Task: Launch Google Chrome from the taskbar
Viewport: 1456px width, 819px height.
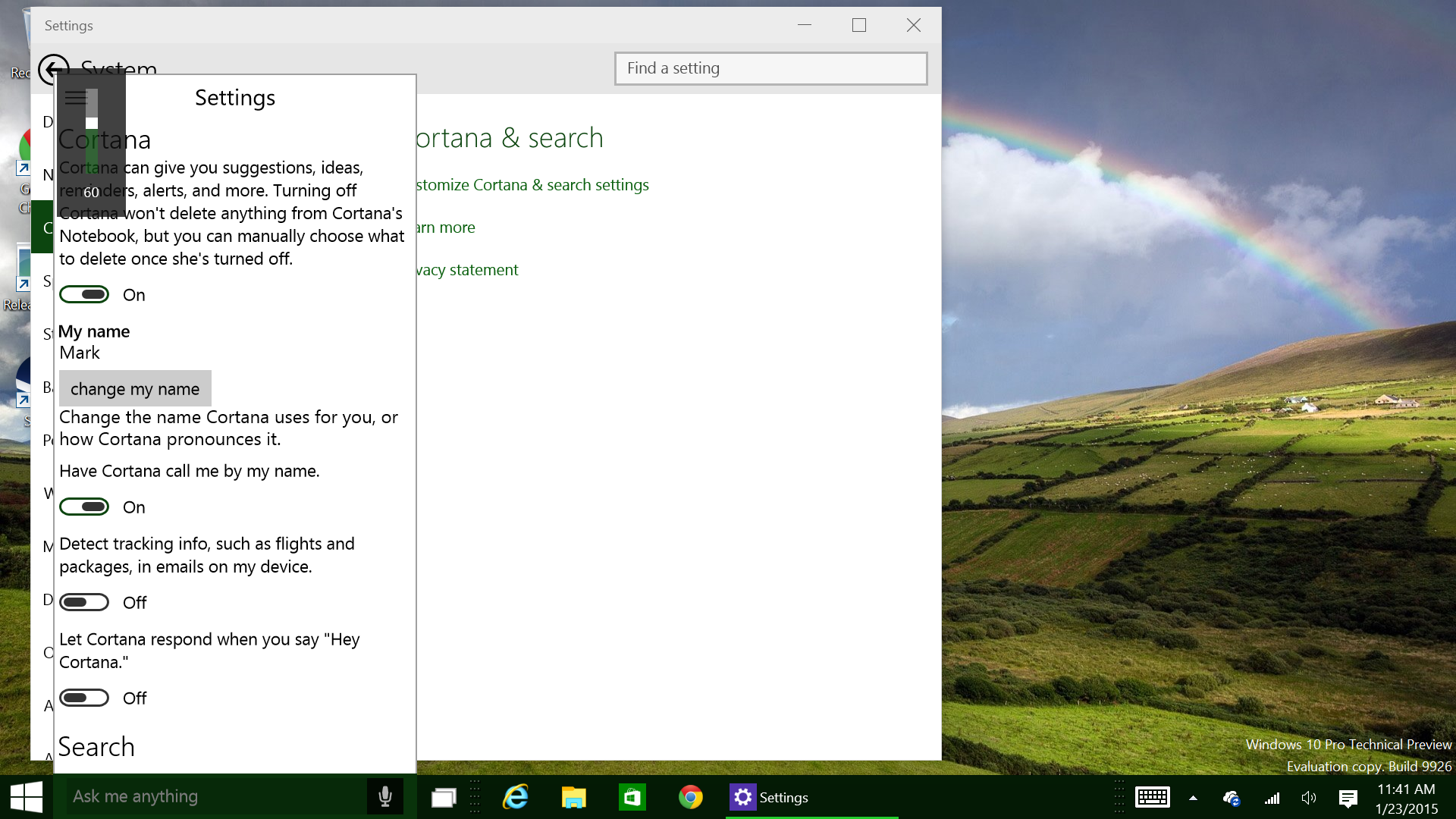Action: point(690,798)
